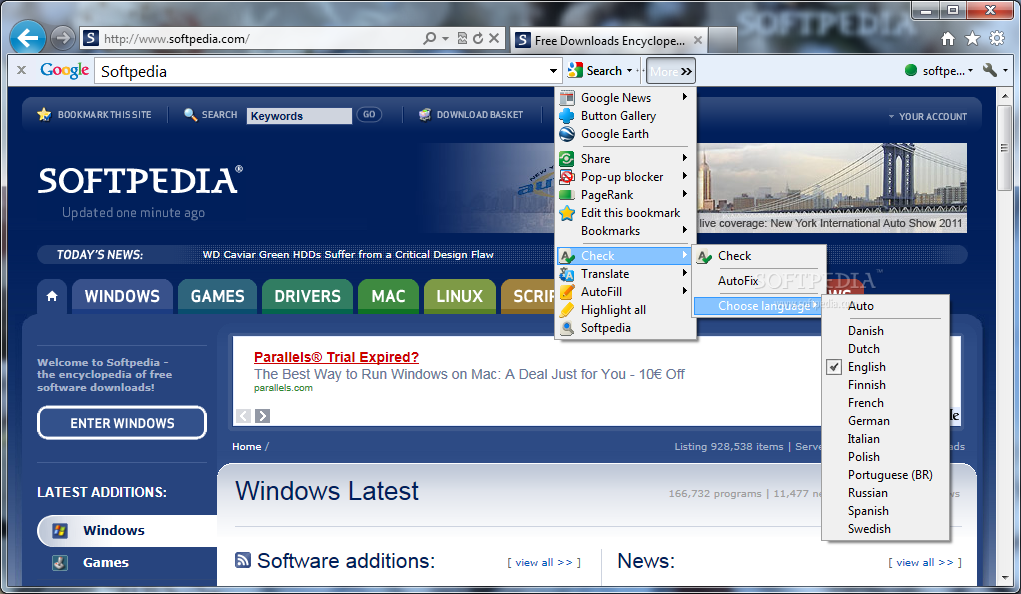The image size is (1021, 594).
Task: Click the Translate icon in the menu
Action: (x=567, y=274)
